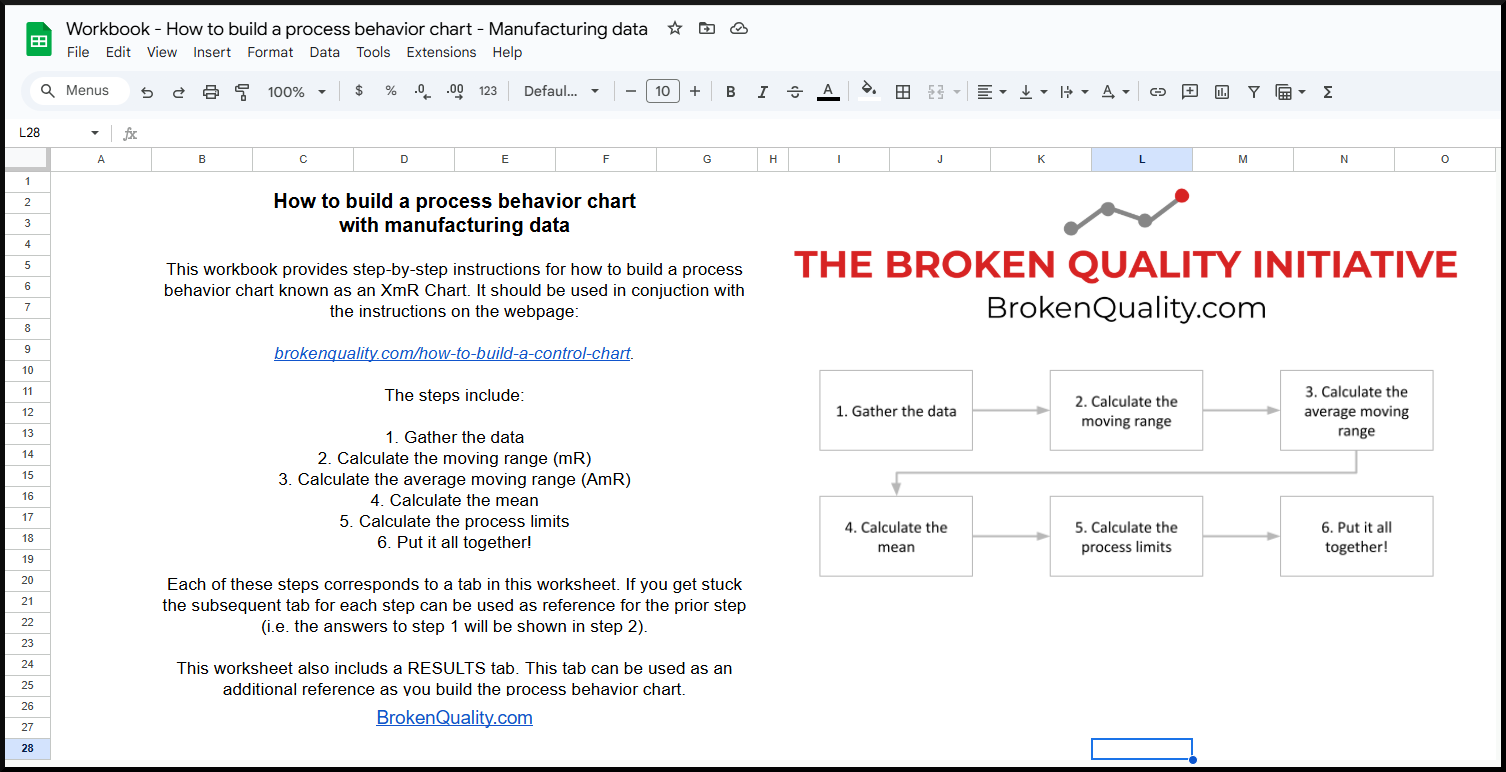Select column G header
This screenshot has width=1506, height=772.
(707, 159)
